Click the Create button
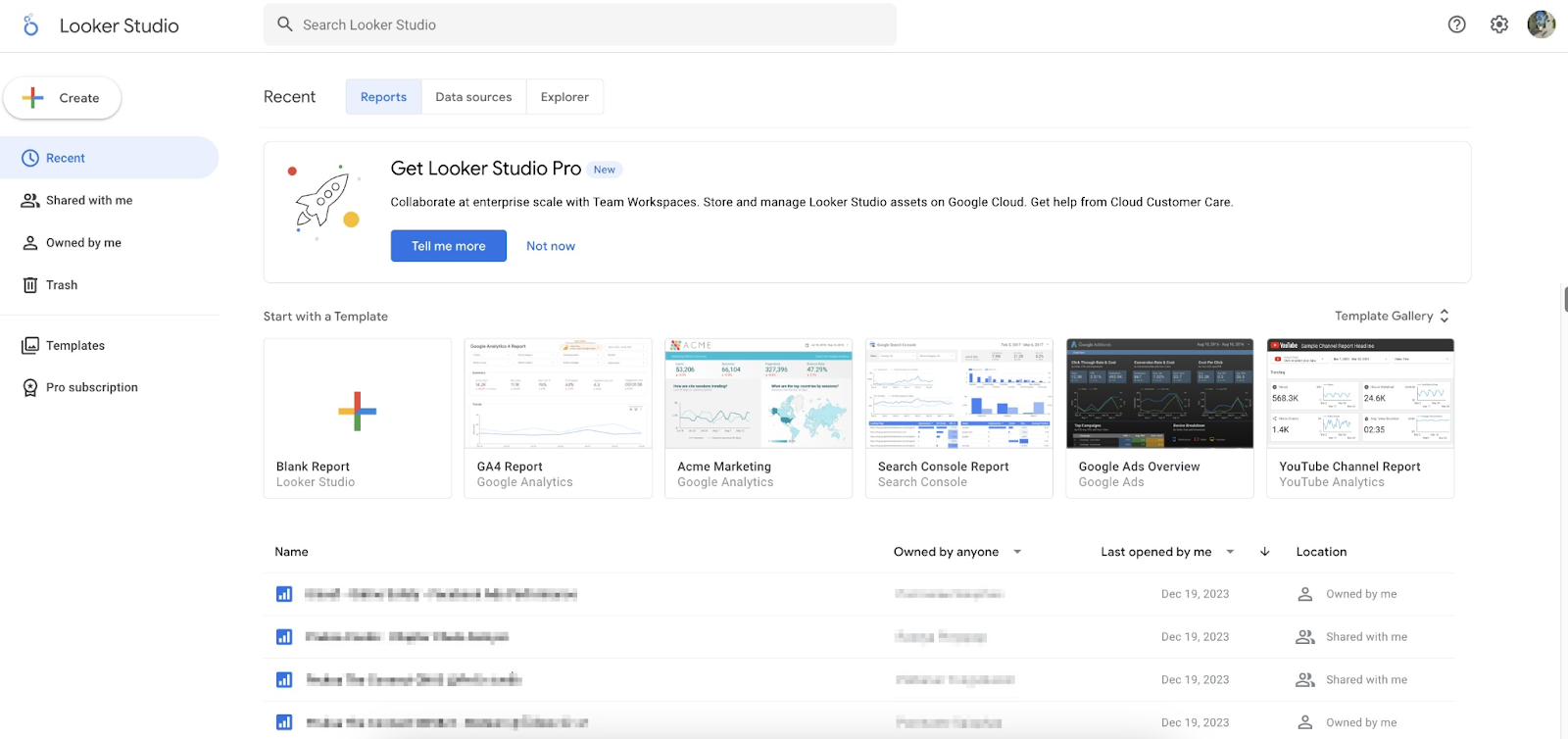This screenshot has width=1568, height=739. (x=62, y=98)
